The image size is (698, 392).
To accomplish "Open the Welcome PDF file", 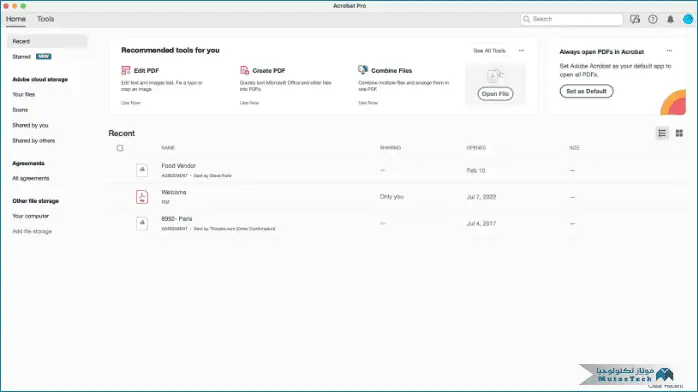I will point(174,192).
